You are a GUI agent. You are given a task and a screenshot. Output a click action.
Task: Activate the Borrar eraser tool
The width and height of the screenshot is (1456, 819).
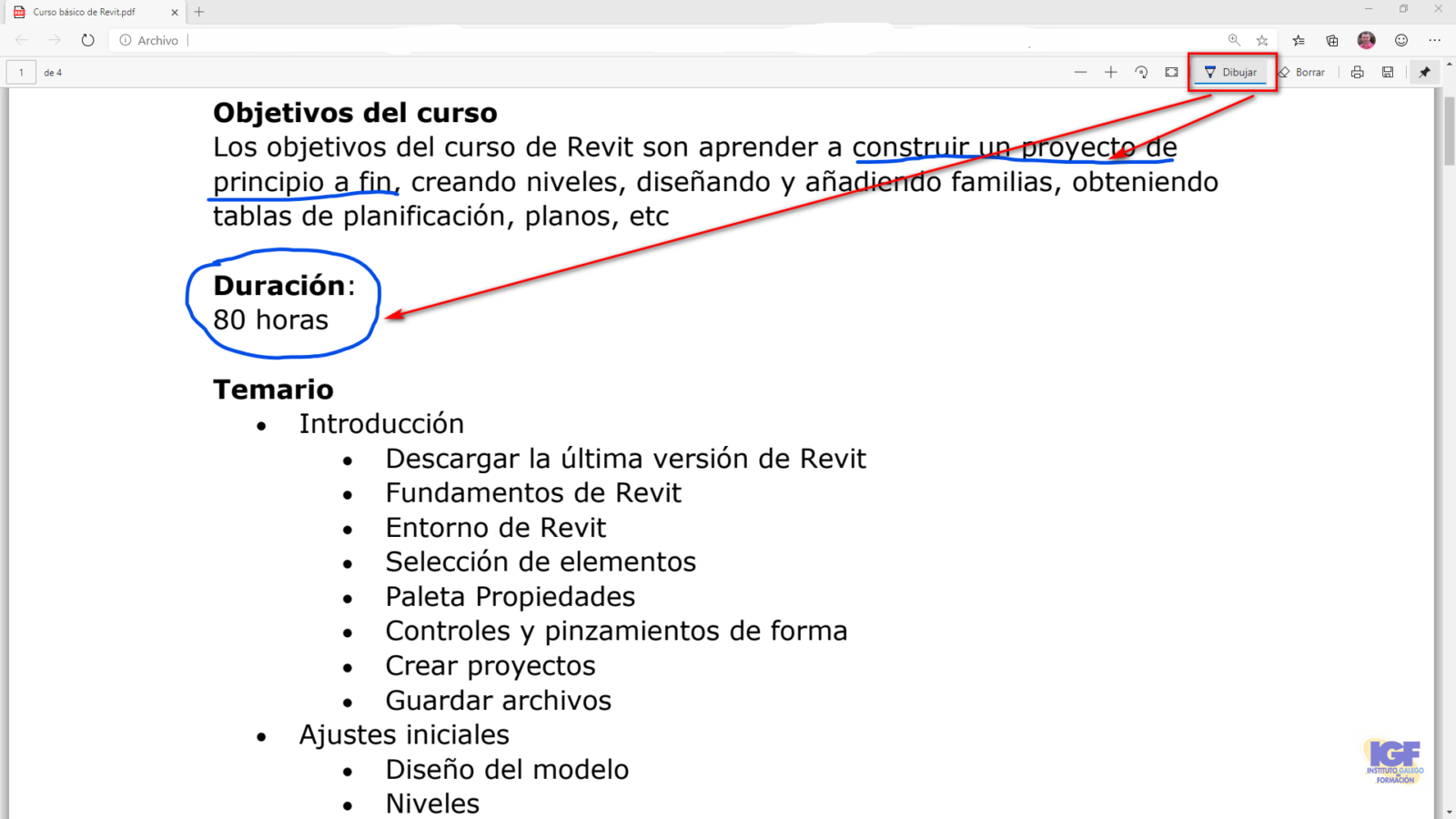1301,72
